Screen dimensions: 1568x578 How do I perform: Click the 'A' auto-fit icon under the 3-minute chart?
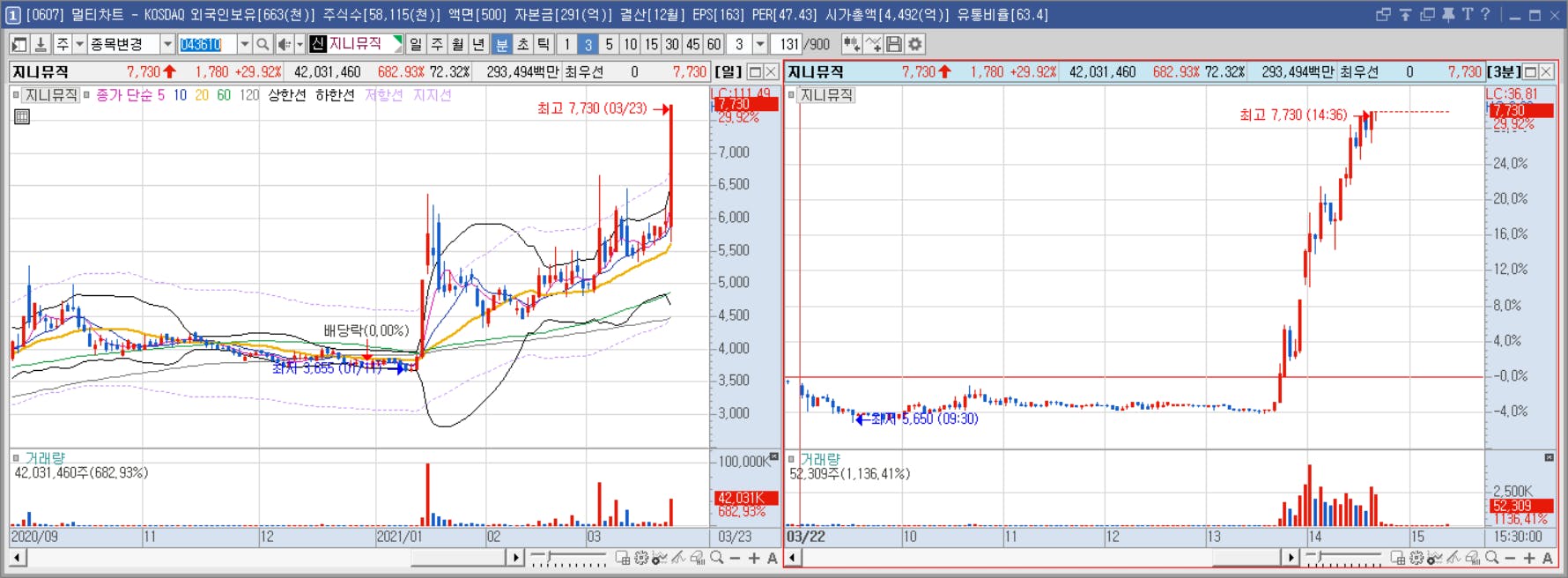[x=1548, y=558]
